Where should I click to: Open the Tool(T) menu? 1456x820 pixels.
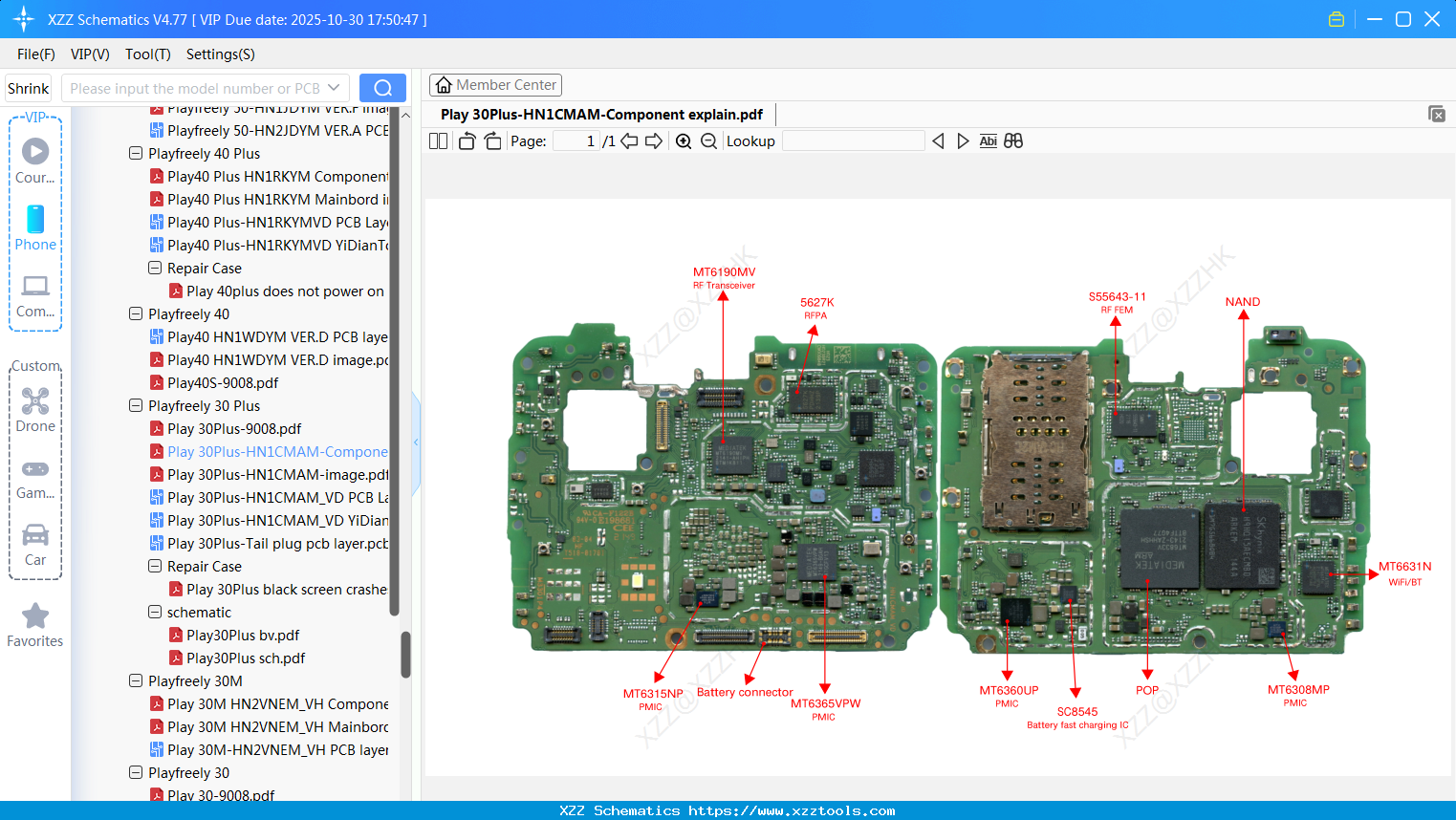148,54
